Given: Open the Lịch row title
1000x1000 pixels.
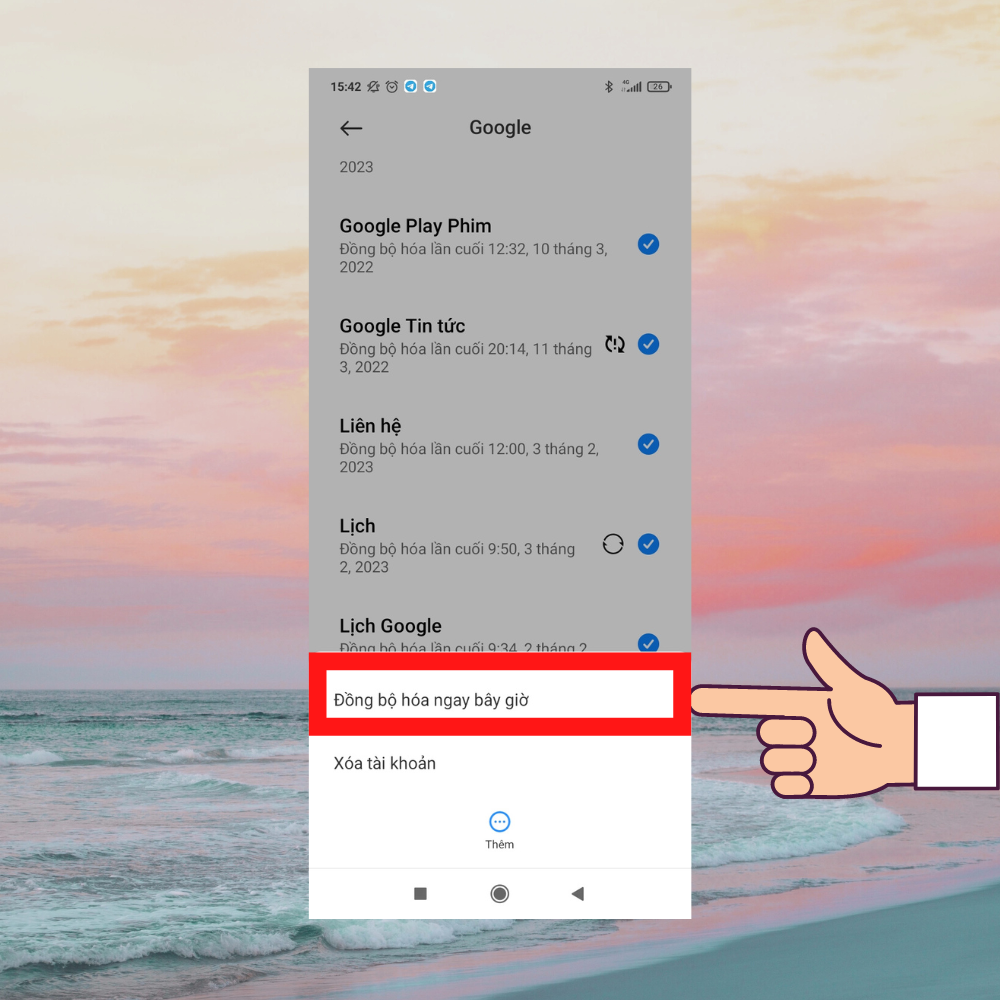Looking at the screenshot, I should (357, 526).
